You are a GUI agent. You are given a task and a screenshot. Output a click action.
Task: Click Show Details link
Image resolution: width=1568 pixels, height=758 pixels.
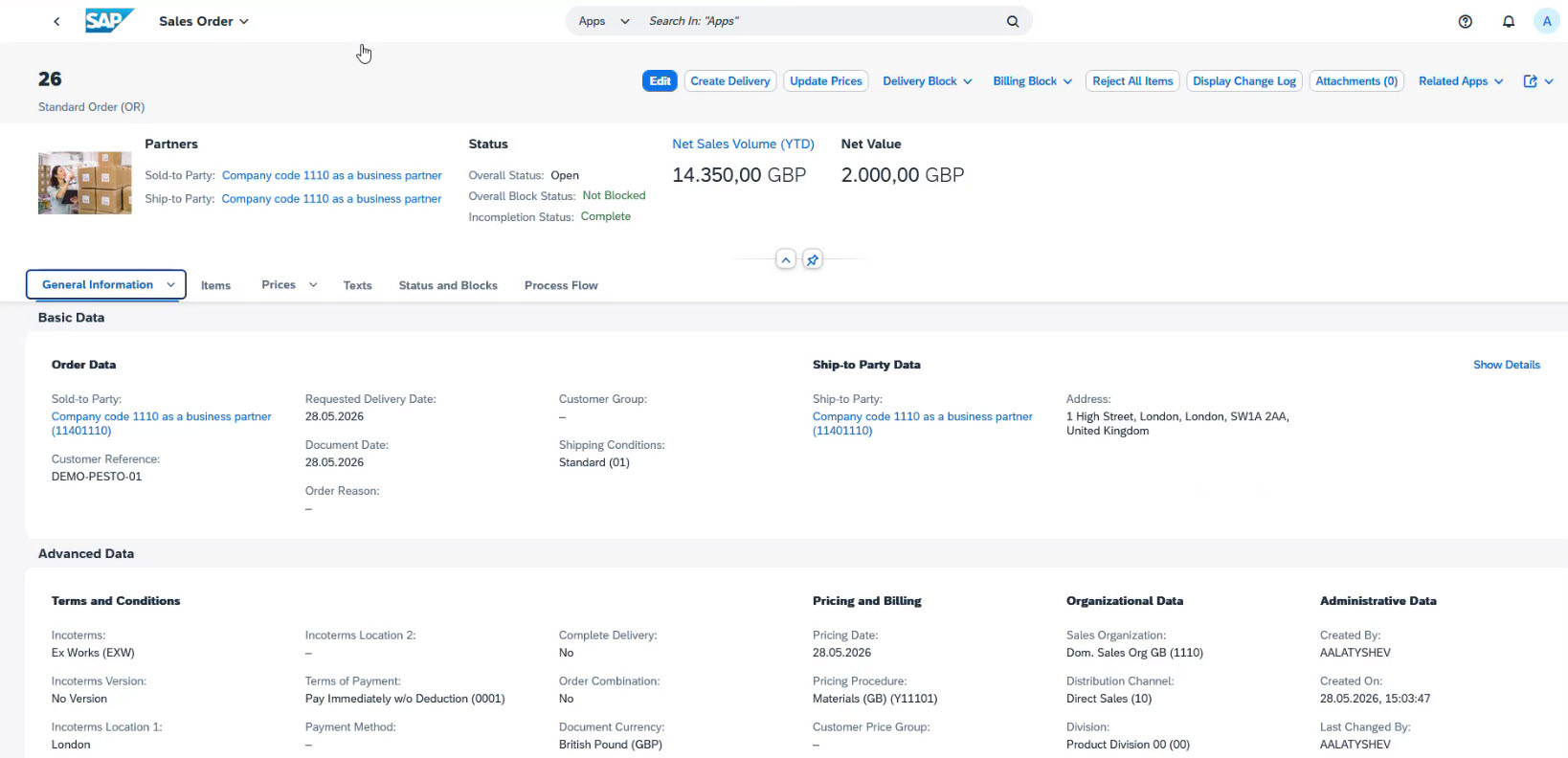pyautogui.click(x=1506, y=365)
